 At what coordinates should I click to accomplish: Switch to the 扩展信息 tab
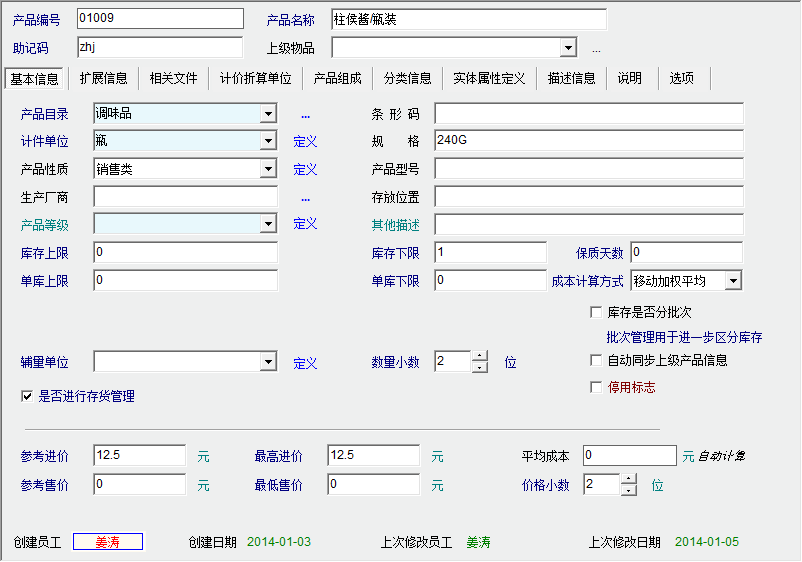[104, 78]
